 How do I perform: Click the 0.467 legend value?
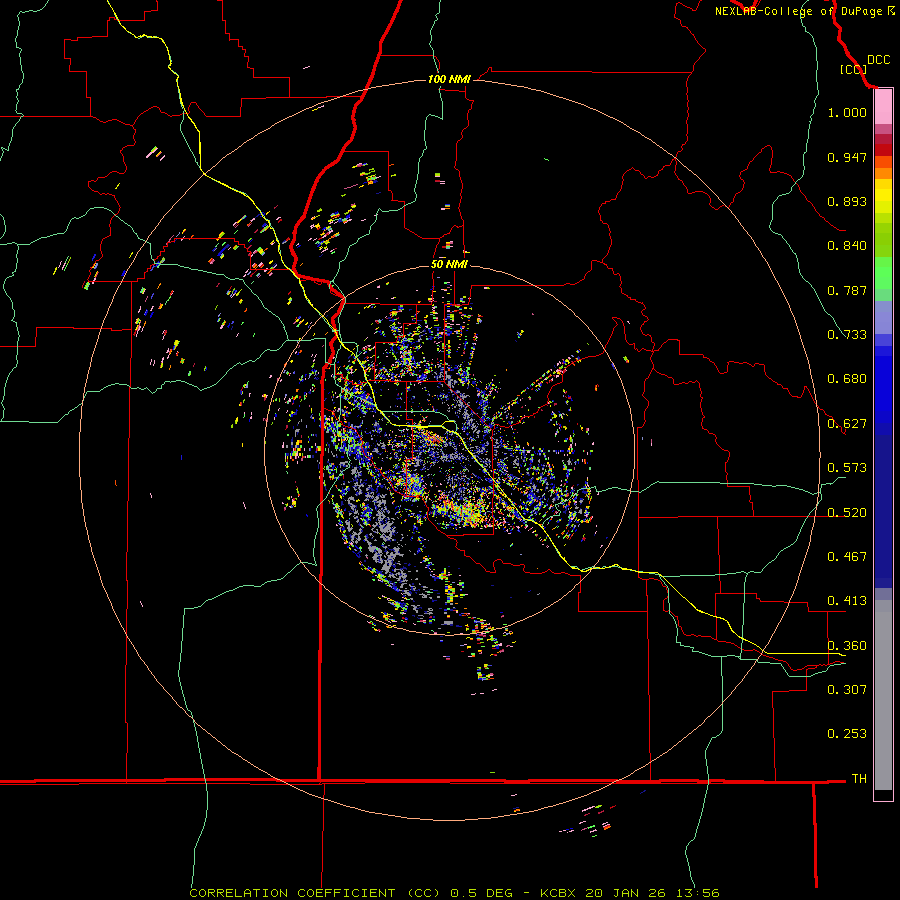click(847, 557)
